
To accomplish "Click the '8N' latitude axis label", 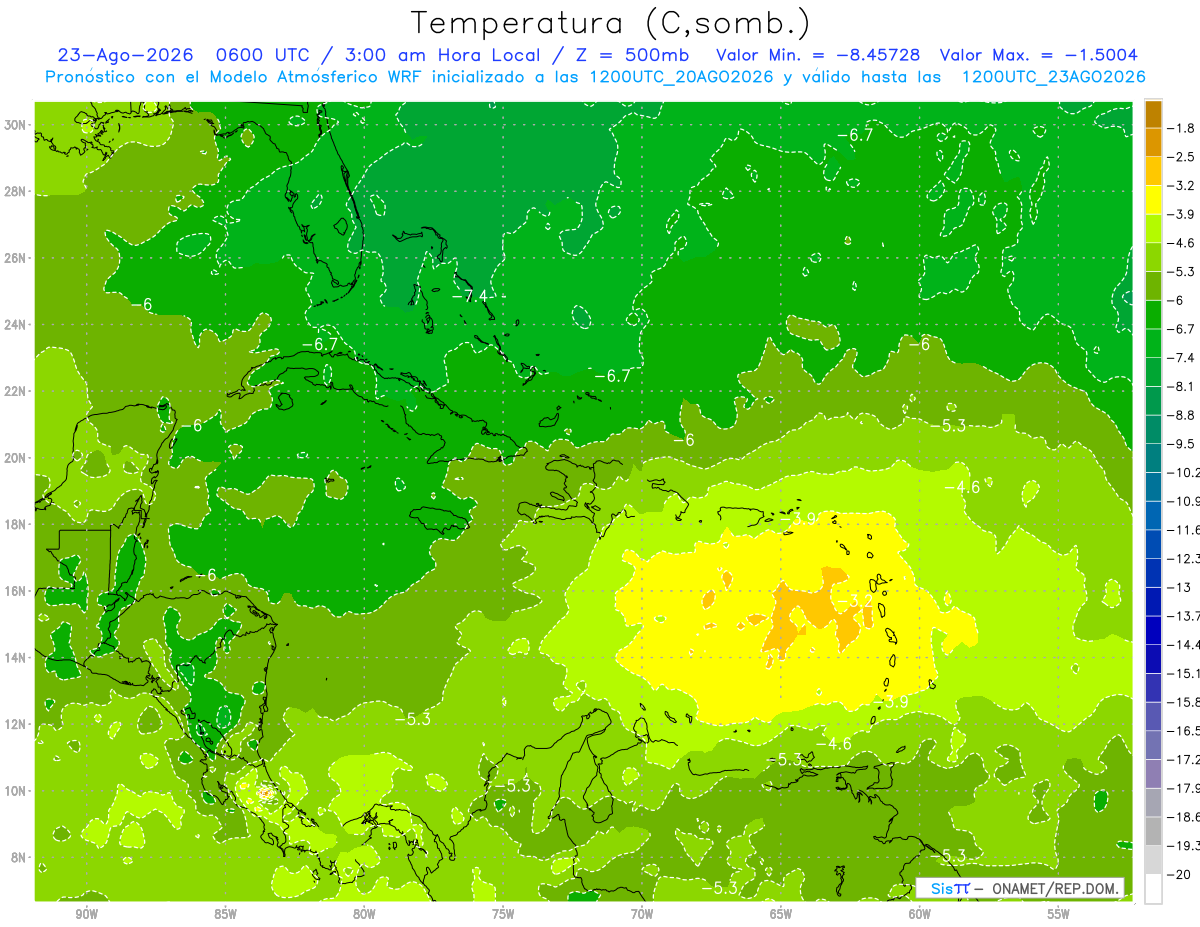I will [x=20, y=857].
